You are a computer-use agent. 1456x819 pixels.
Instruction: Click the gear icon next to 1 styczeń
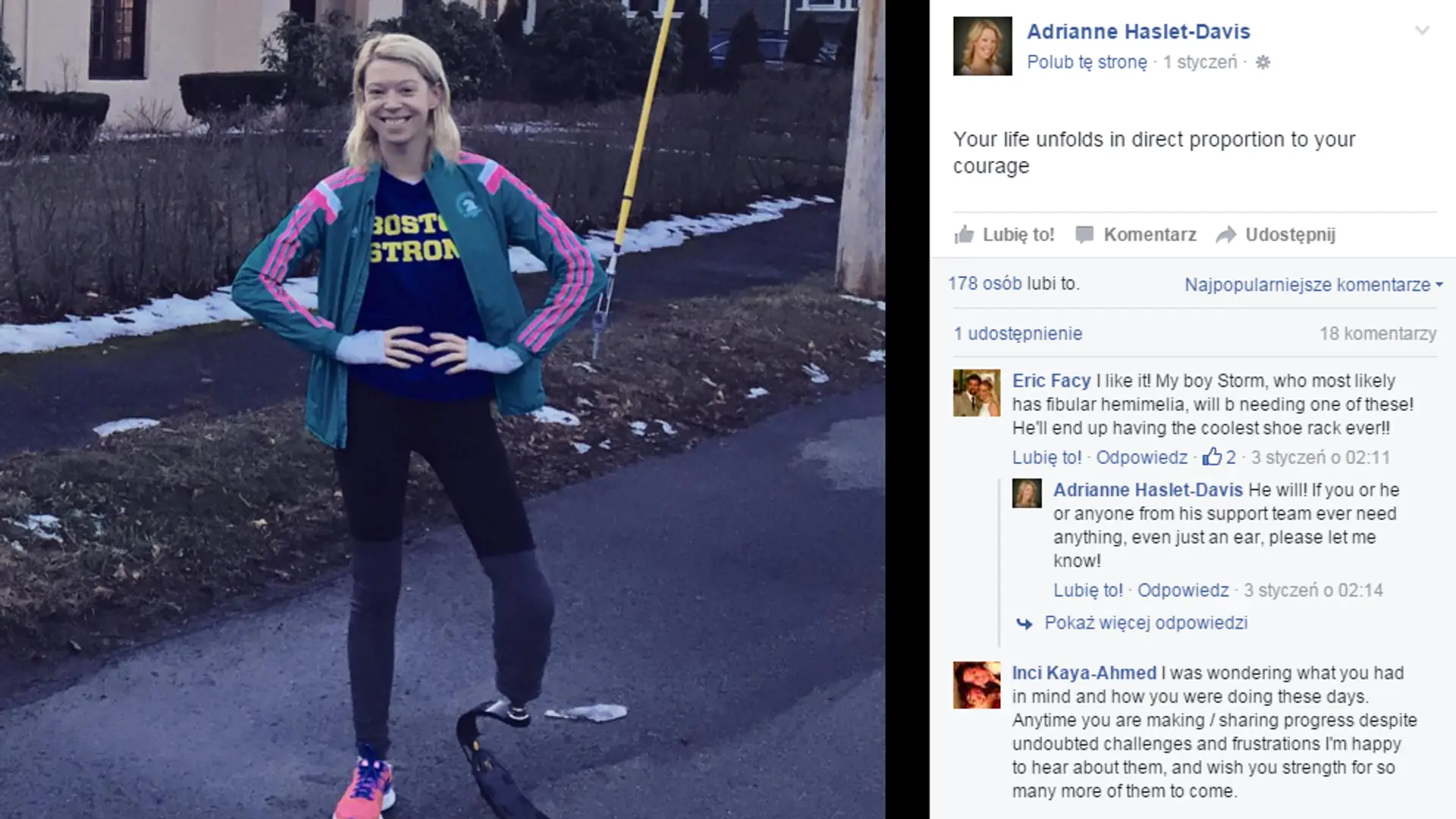click(1263, 62)
